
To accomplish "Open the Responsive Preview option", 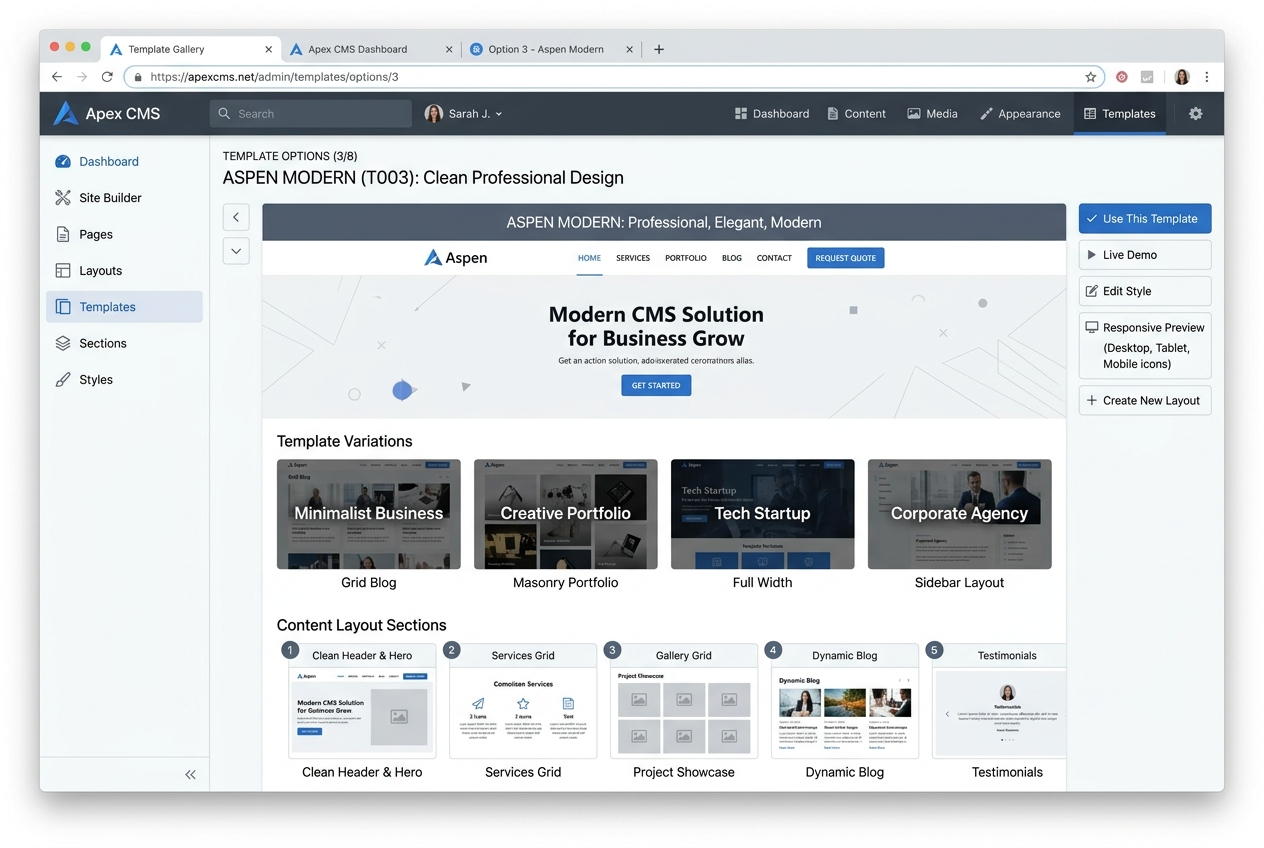I will point(1145,346).
